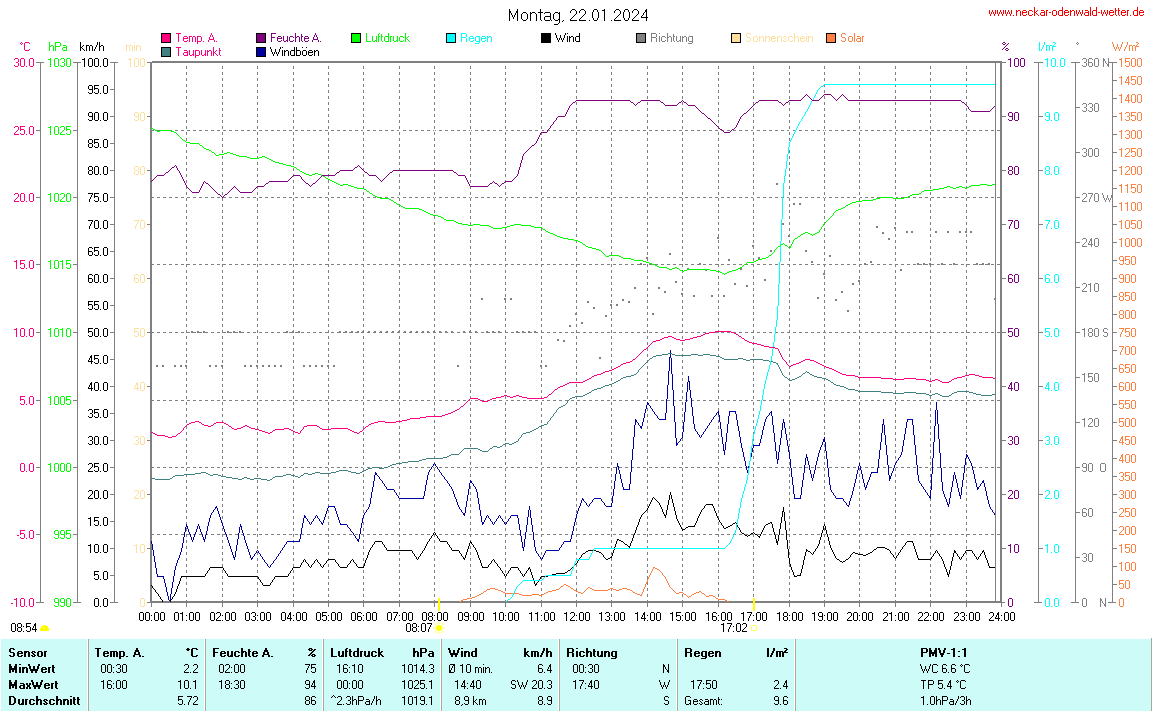The image size is (1152, 711).
Task: Select the blue Windböen legend marker
Action: pyautogui.click(x=261, y=51)
